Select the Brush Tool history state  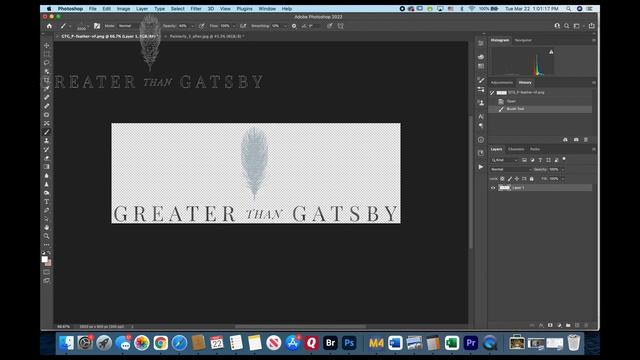point(540,109)
